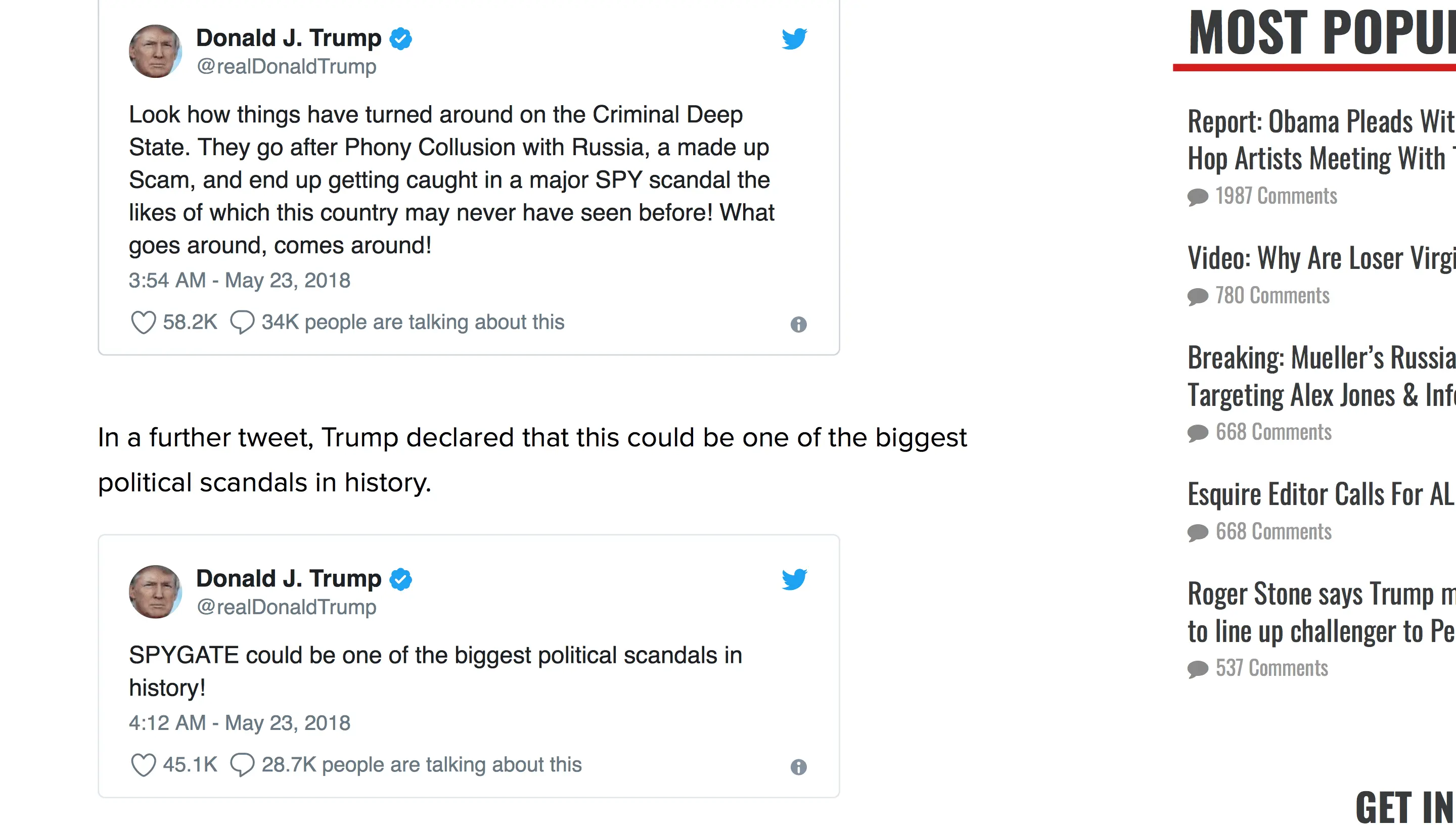Like the SPYGATE tweet with heart icon
The height and width of the screenshot is (825, 1456).
(x=144, y=765)
